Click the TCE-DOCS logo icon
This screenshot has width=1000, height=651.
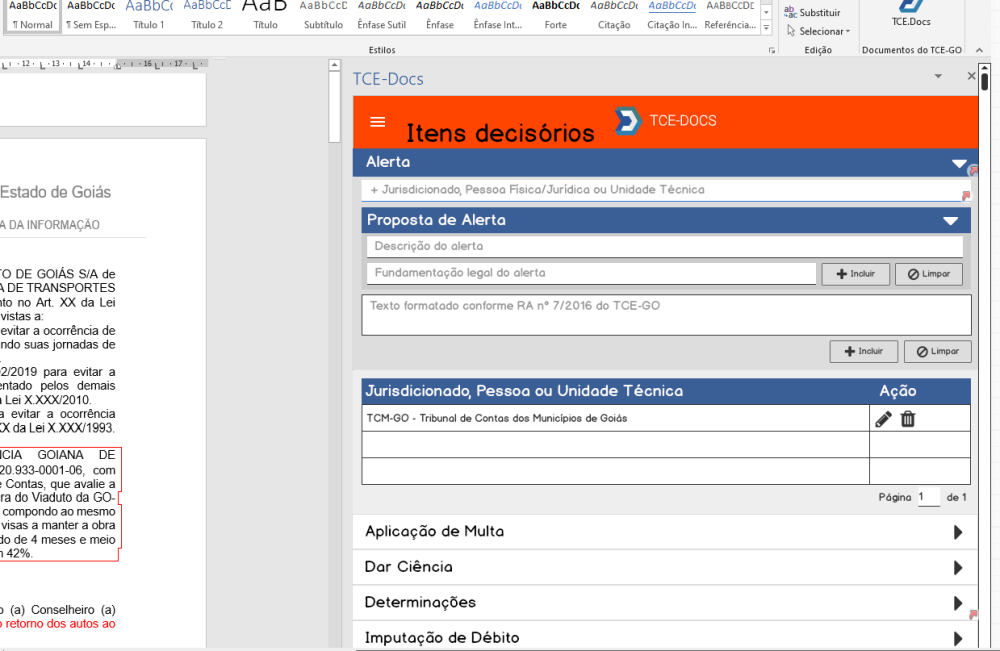tap(627, 121)
